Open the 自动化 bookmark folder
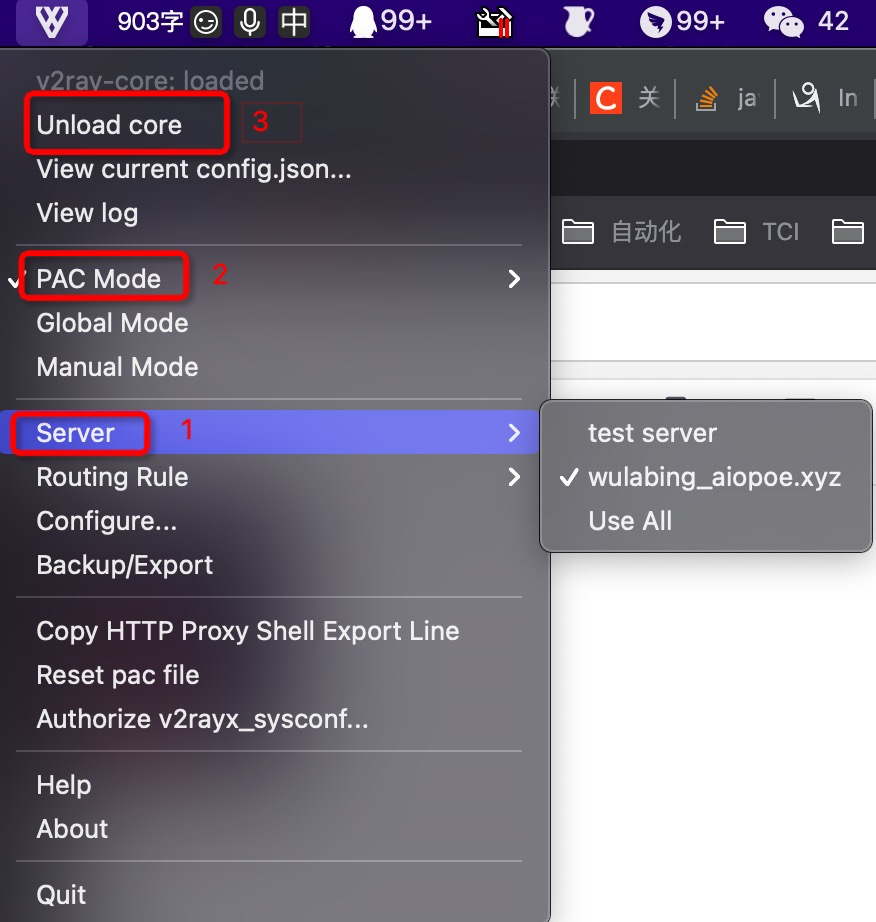 [621, 232]
